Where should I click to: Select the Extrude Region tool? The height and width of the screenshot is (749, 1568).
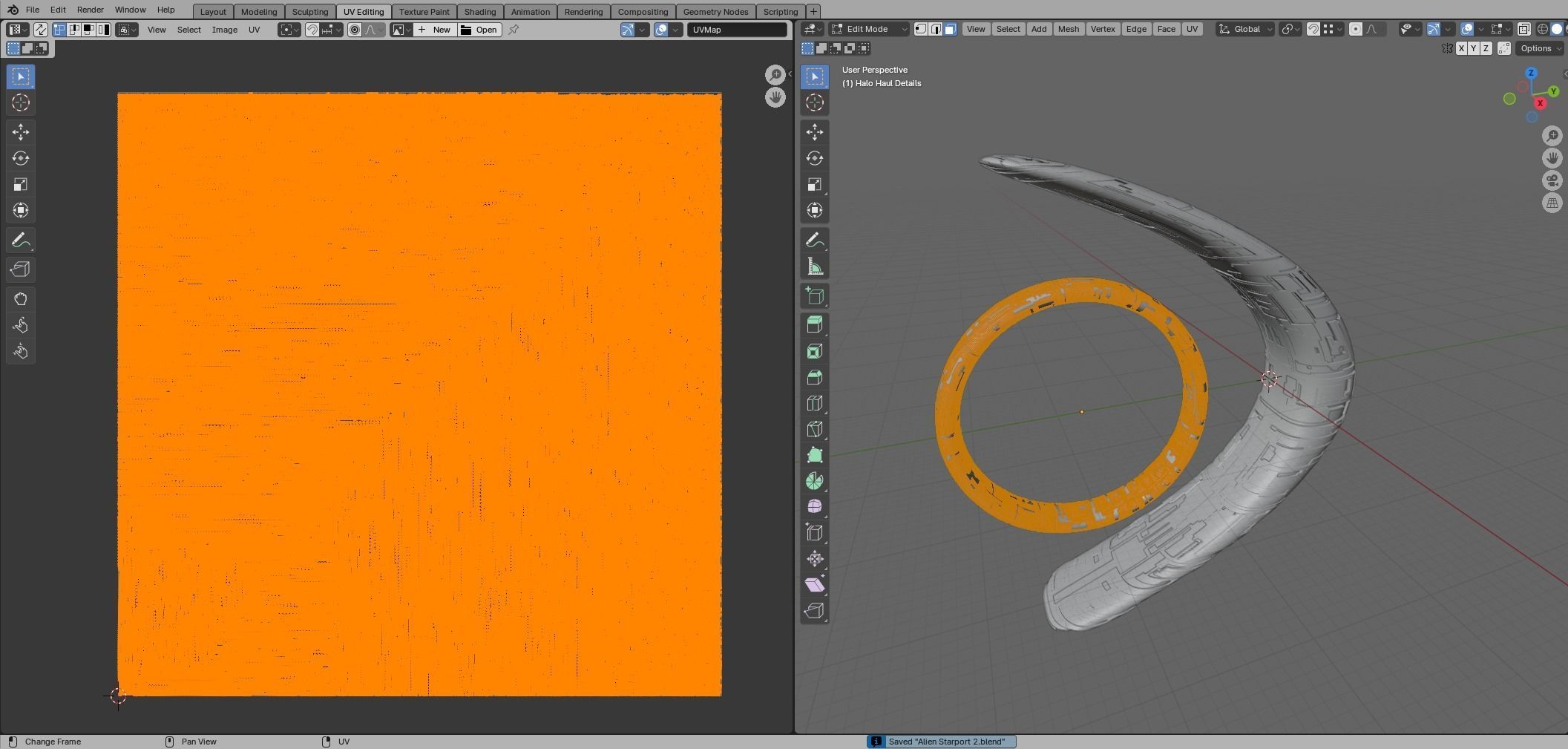click(815, 324)
